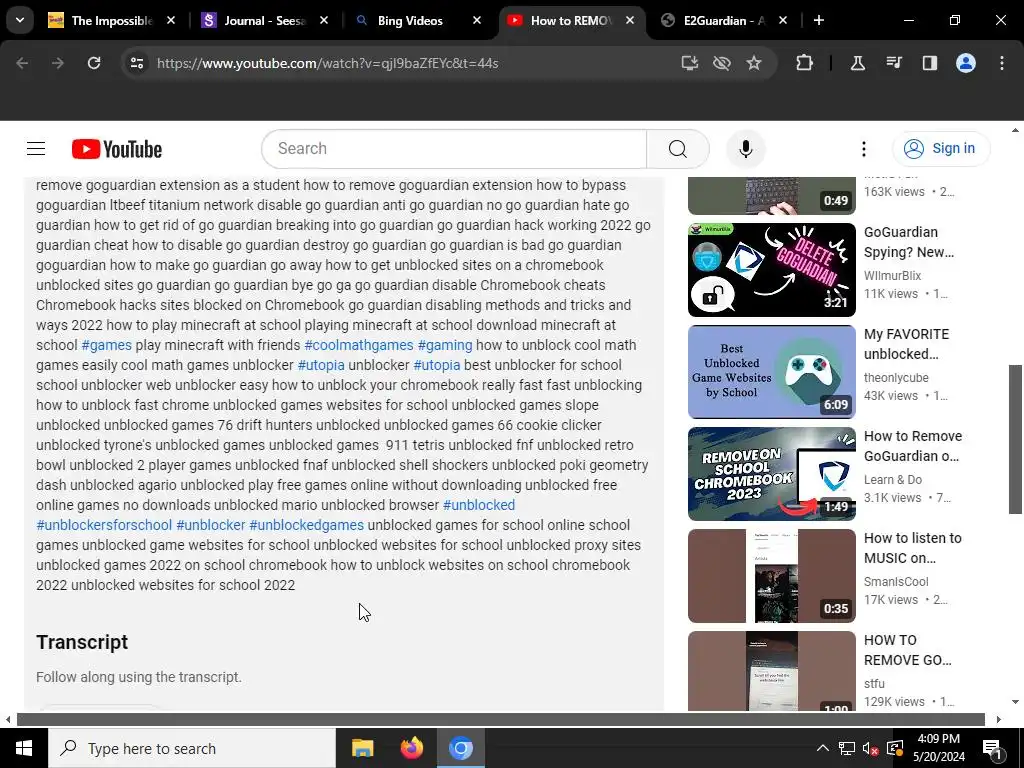This screenshot has height=768, width=1024.
Task: Open the Windows Start menu
Action: (x=24, y=748)
